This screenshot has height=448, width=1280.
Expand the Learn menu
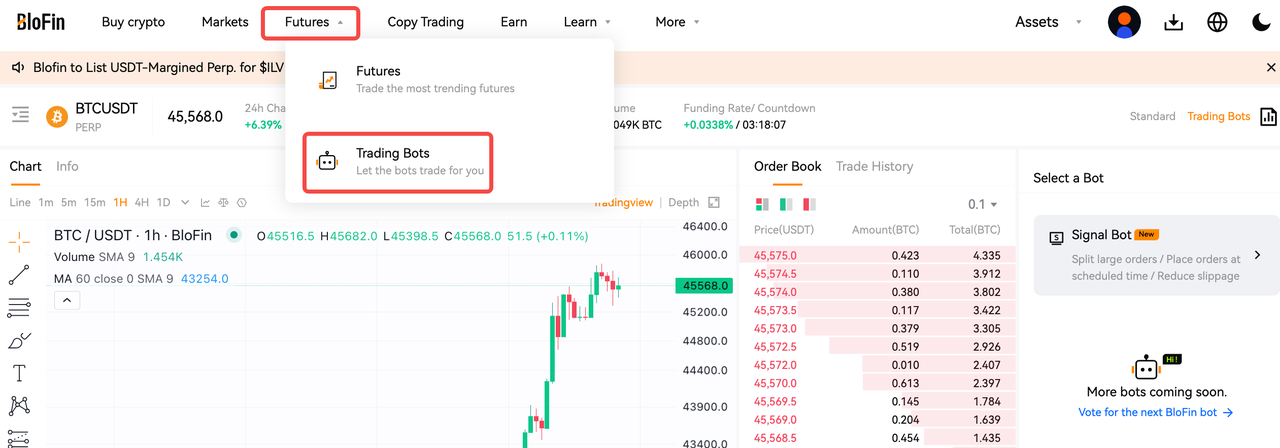tap(586, 22)
